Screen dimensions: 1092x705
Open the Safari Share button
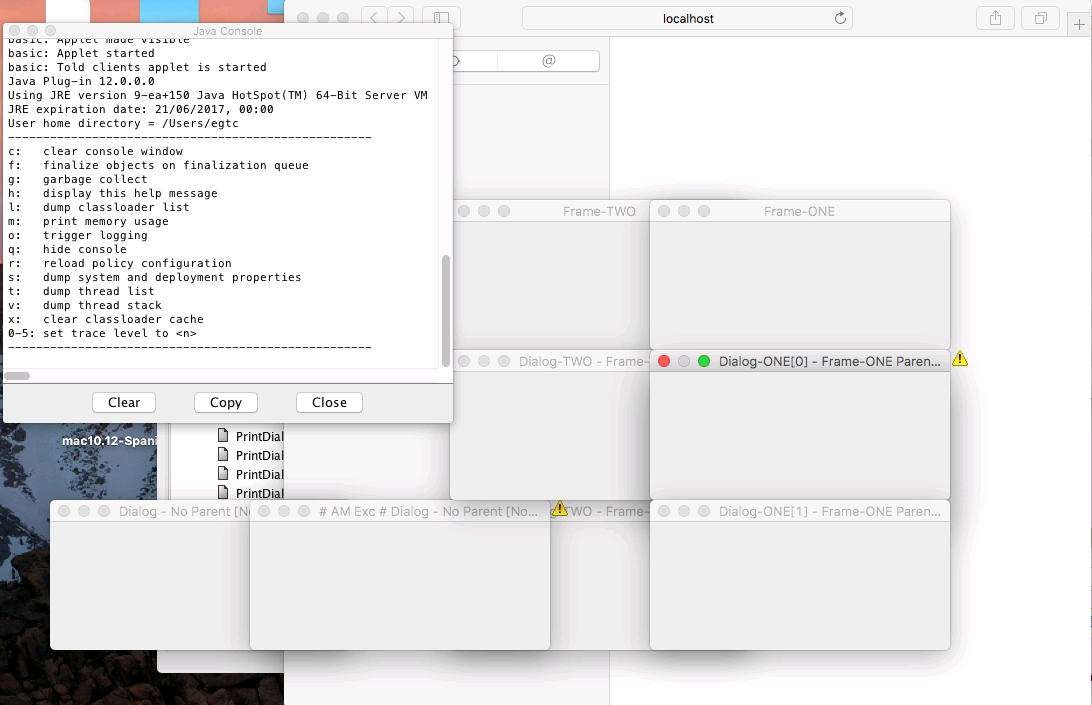pos(995,18)
